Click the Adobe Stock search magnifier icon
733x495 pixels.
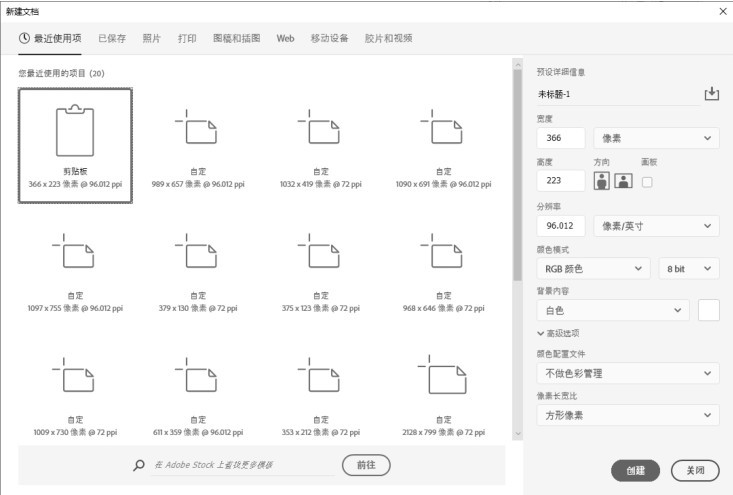click(x=139, y=465)
